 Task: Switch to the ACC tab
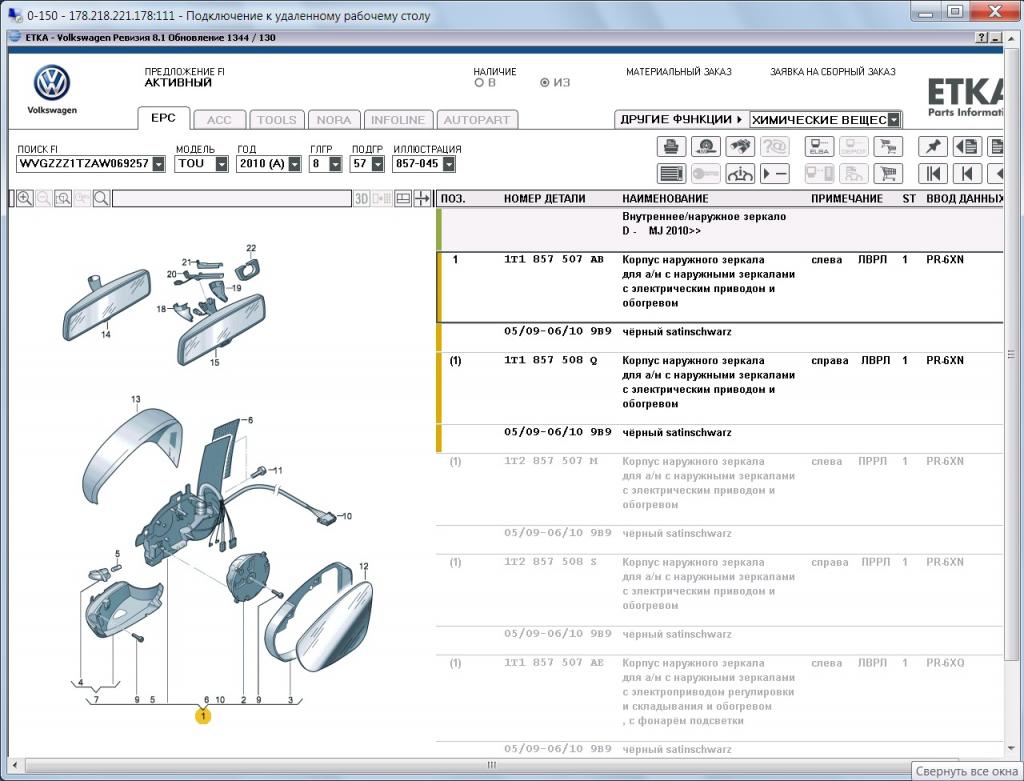[x=219, y=120]
